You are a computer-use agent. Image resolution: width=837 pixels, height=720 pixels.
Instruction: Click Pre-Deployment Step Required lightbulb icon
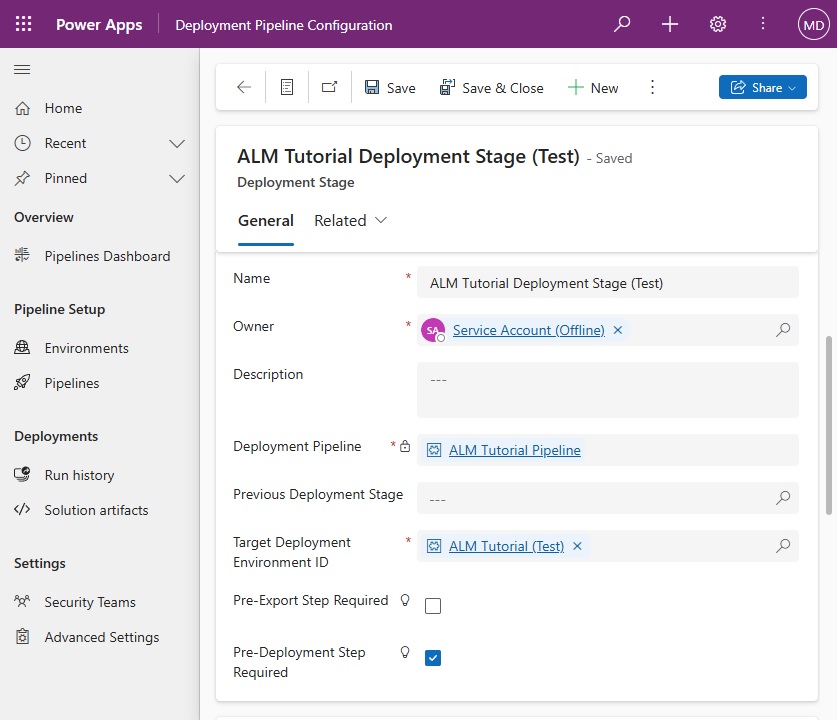click(x=405, y=652)
